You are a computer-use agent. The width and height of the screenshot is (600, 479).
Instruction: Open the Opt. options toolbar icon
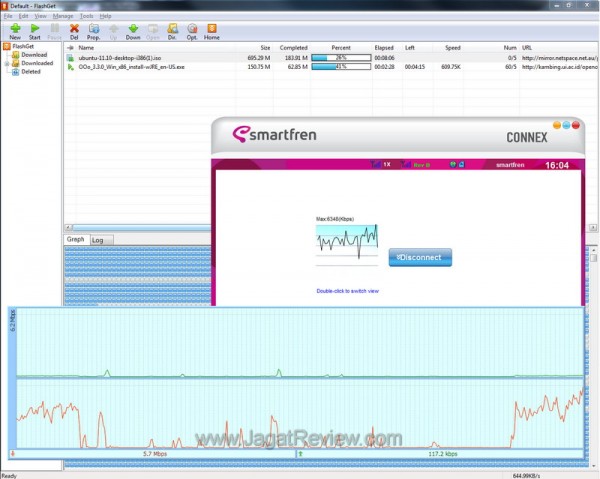[x=192, y=28]
